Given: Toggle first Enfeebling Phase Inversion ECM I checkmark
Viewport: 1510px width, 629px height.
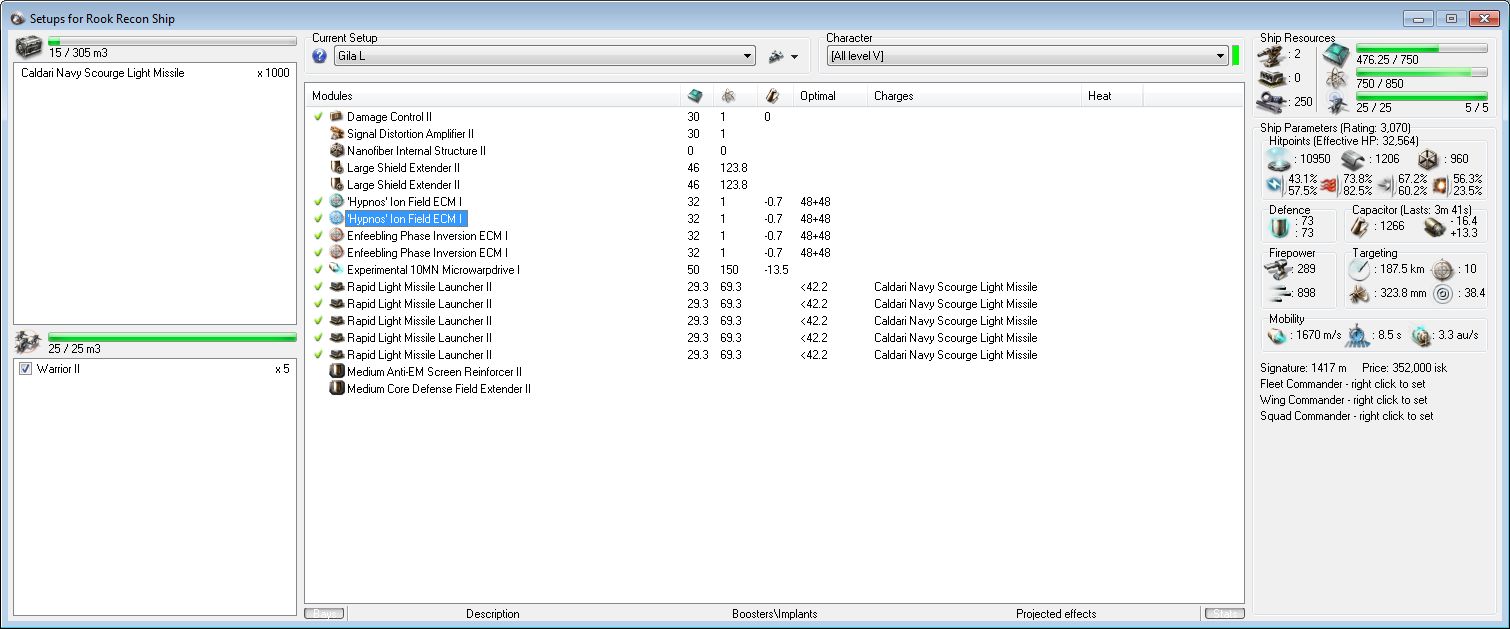Looking at the screenshot, I should coord(318,236).
